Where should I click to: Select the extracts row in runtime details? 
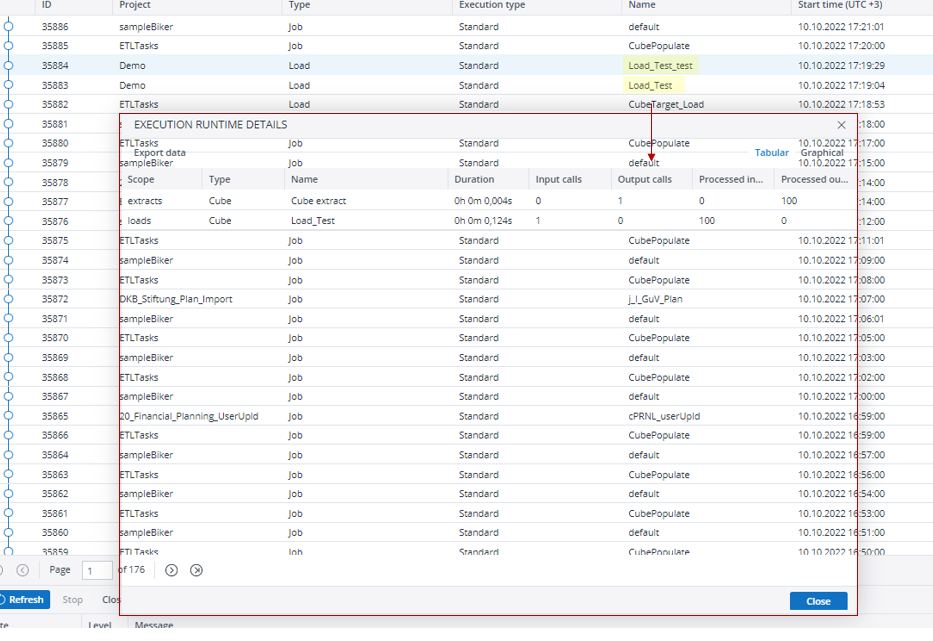(145, 201)
